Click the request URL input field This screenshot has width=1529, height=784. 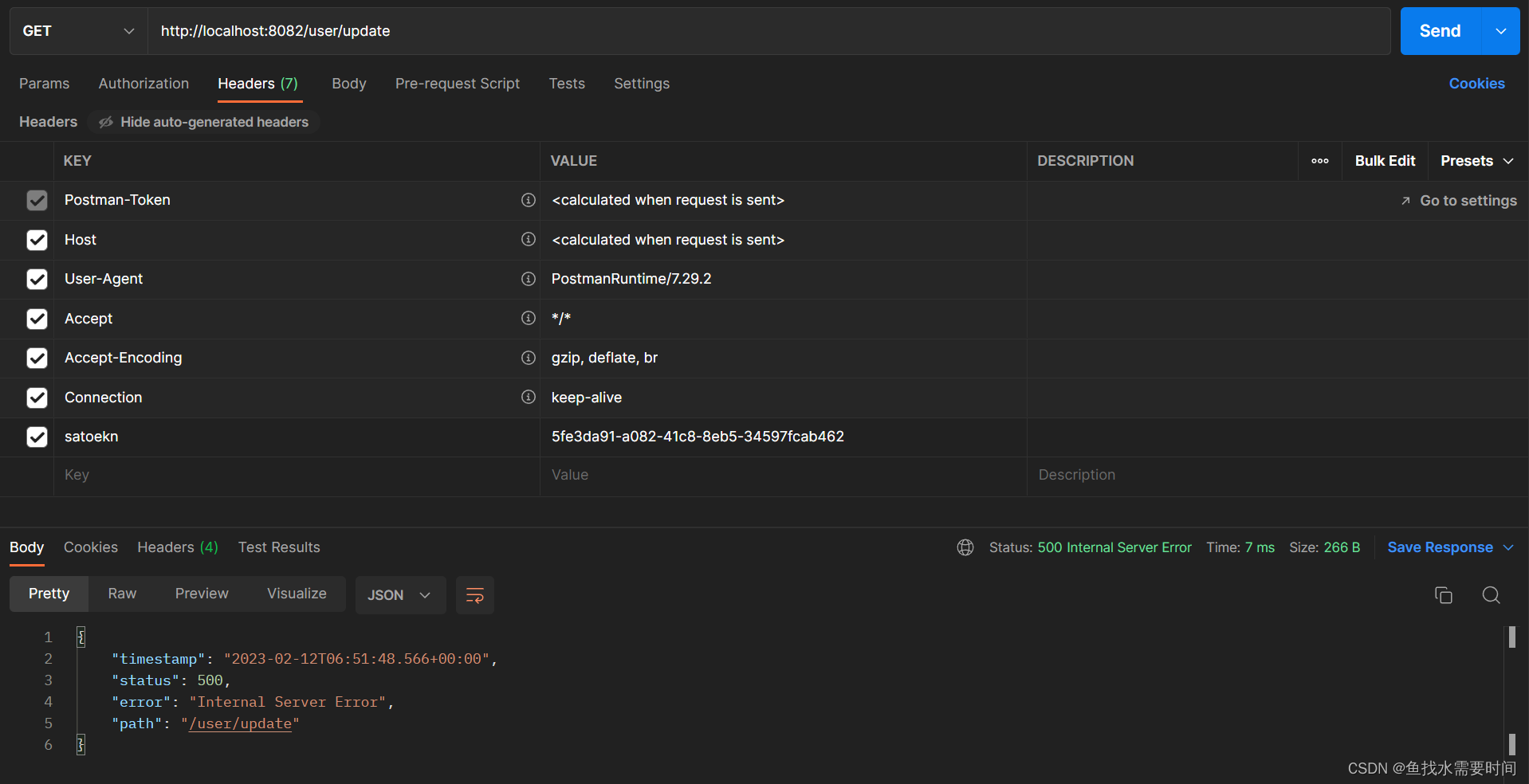coord(765,31)
